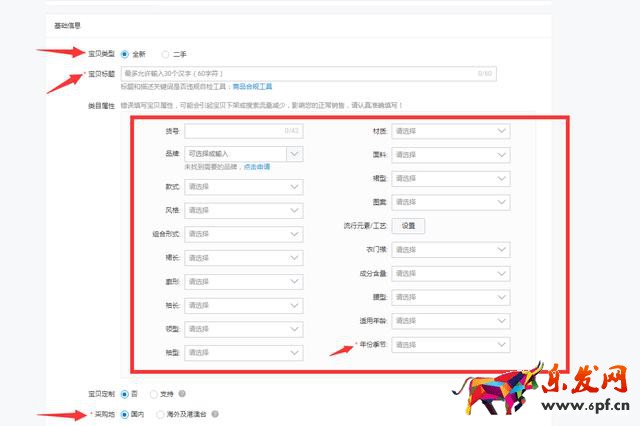
Task: Click 设置 button for 流行元素/工艺
Action: pyautogui.click(x=408, y=226)
